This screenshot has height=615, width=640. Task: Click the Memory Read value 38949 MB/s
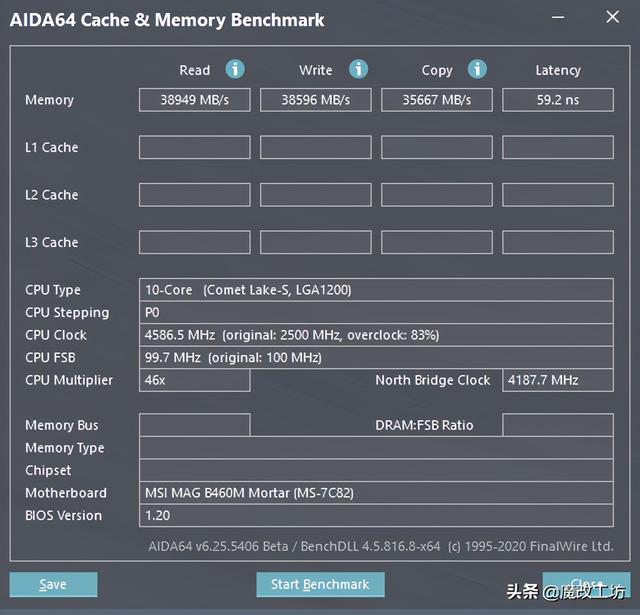(194, 100)
